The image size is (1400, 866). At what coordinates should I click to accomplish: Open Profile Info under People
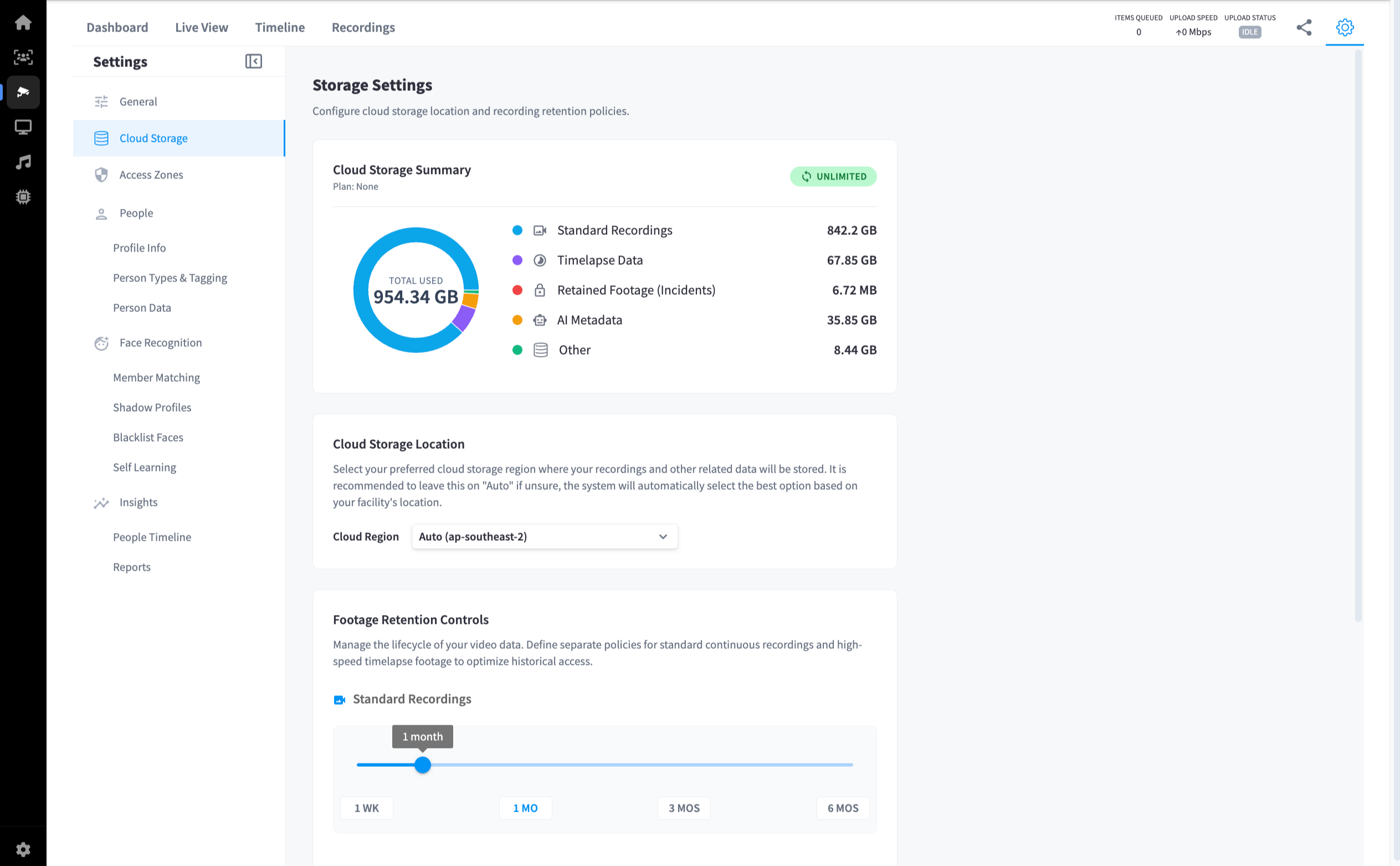[139, 248]
